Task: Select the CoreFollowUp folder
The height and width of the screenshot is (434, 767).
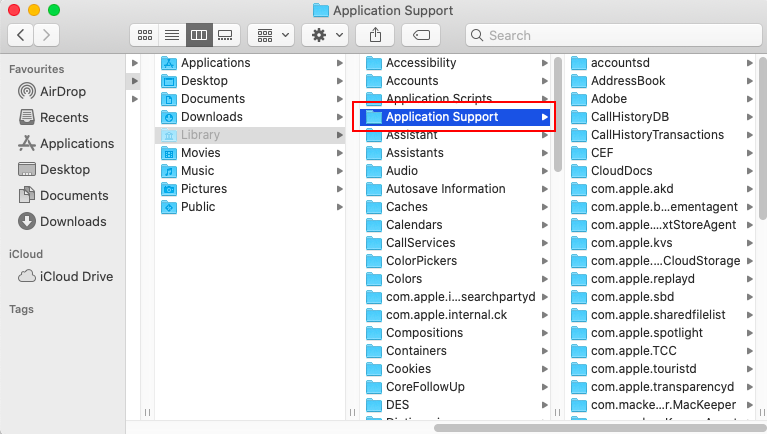Action: (x=455, y=387)
